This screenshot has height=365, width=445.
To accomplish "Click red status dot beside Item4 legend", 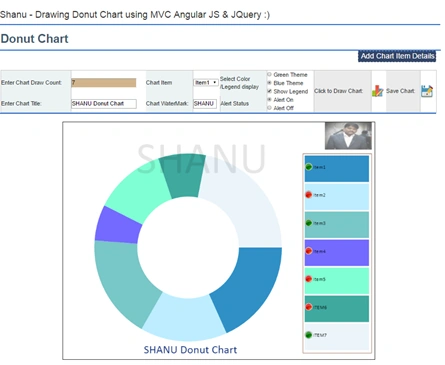I will [x=309, y=251].
